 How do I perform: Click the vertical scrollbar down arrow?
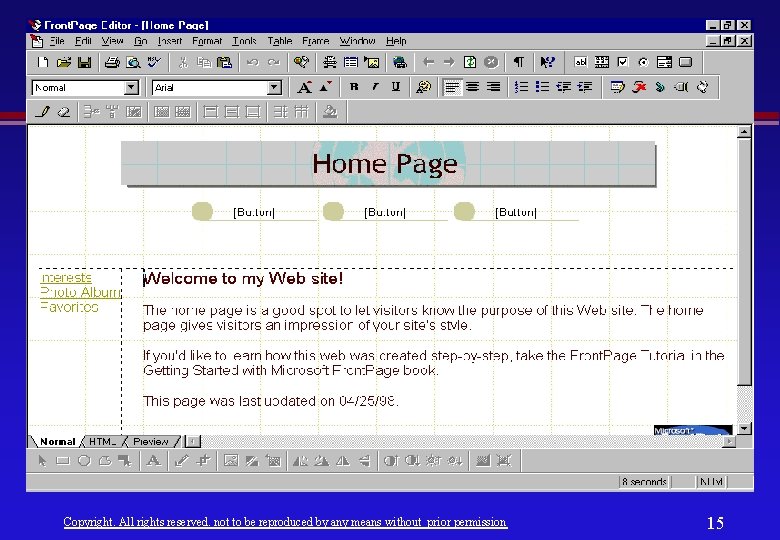point(744,429)
